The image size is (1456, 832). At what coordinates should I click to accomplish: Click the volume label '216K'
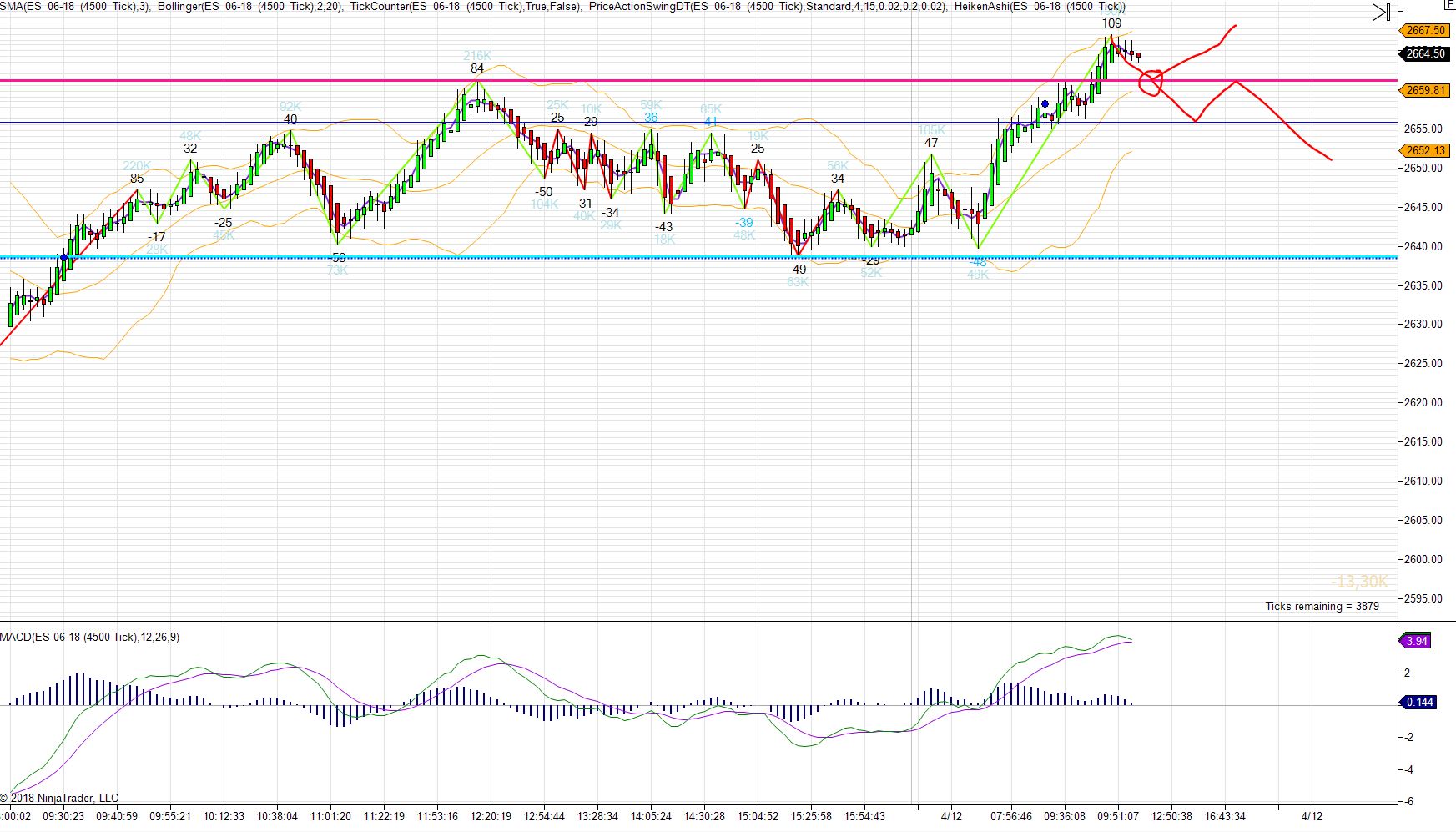click(477, 56)
